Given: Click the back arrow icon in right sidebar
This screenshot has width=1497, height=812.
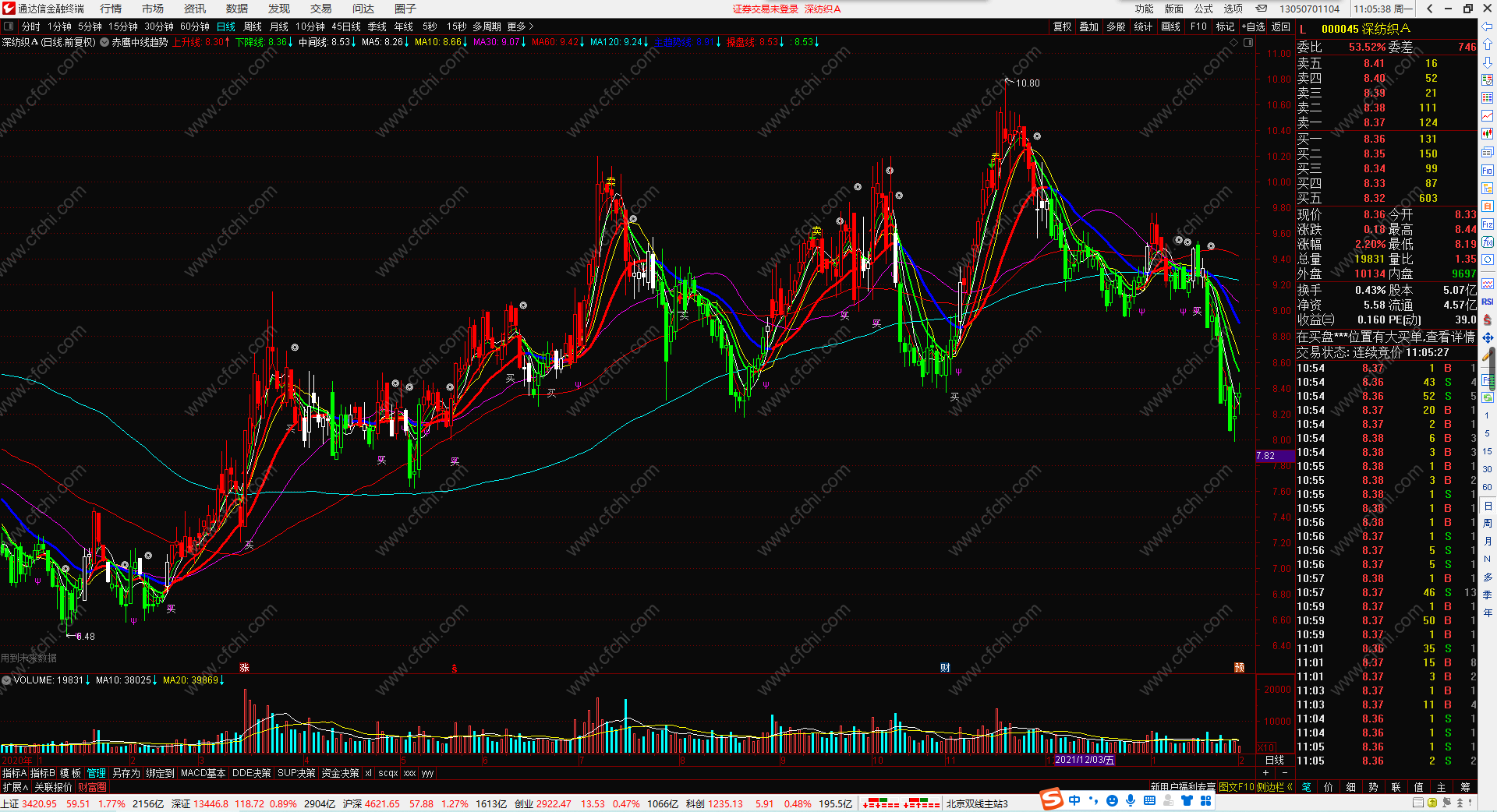Looking at the screenshot, I should pos(1488,28).
